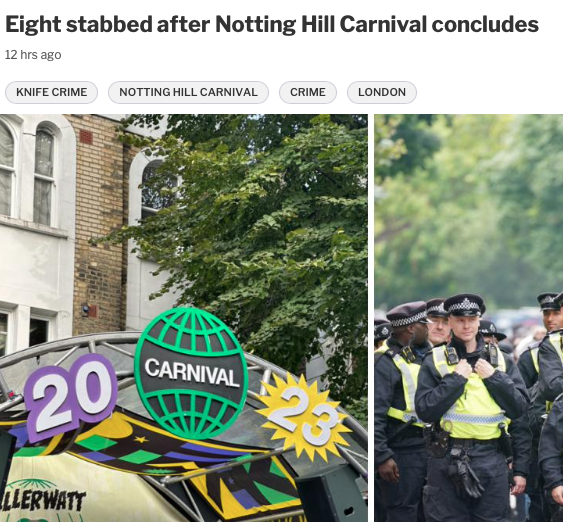Open the carnival float photo

click(184, 318)
